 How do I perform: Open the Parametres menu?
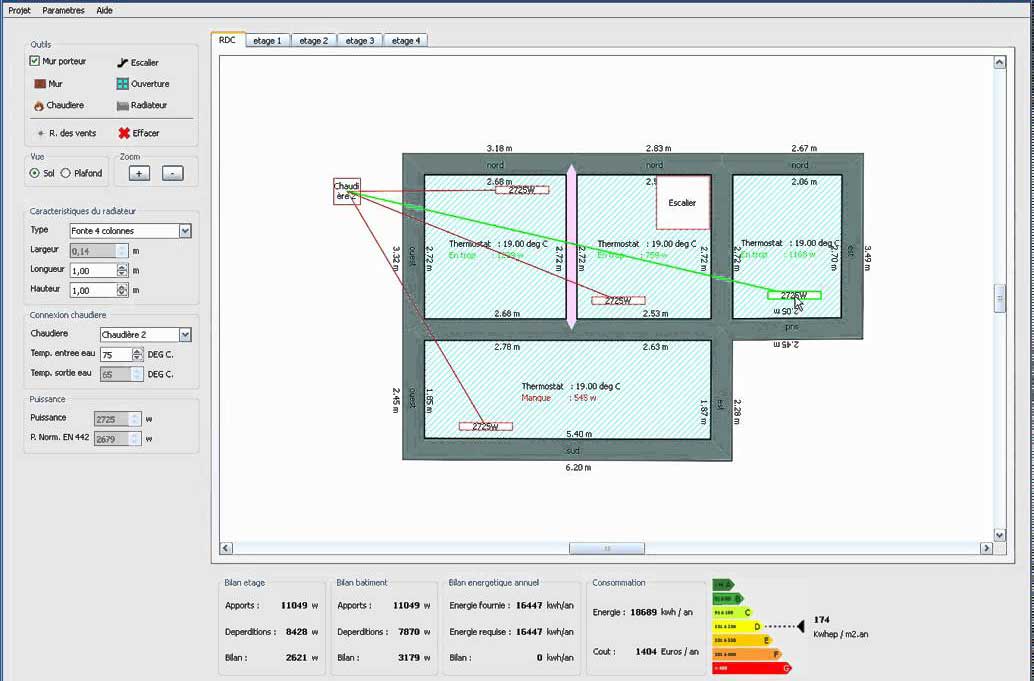[x=63, y=10]
